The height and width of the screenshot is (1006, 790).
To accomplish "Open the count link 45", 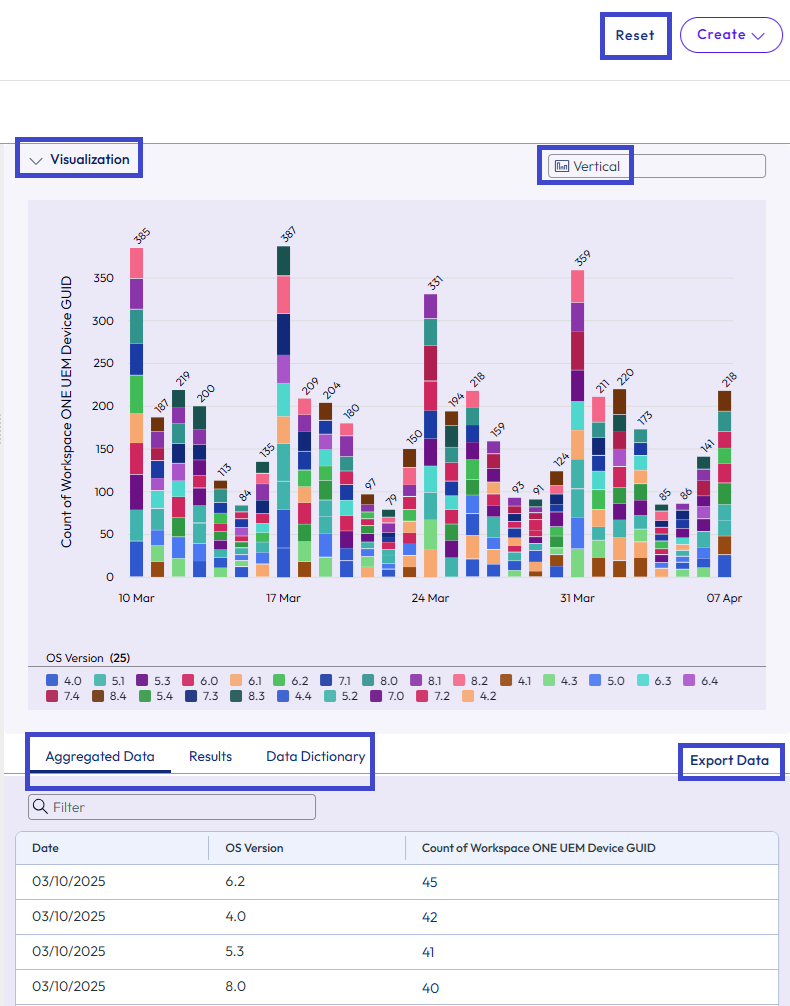I will point(429,882).
